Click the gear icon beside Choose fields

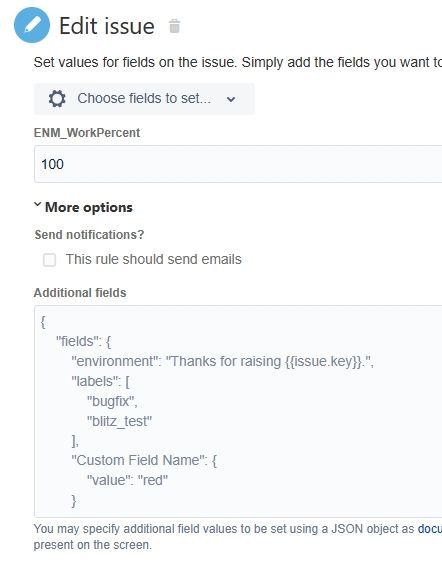click(57, 99)
